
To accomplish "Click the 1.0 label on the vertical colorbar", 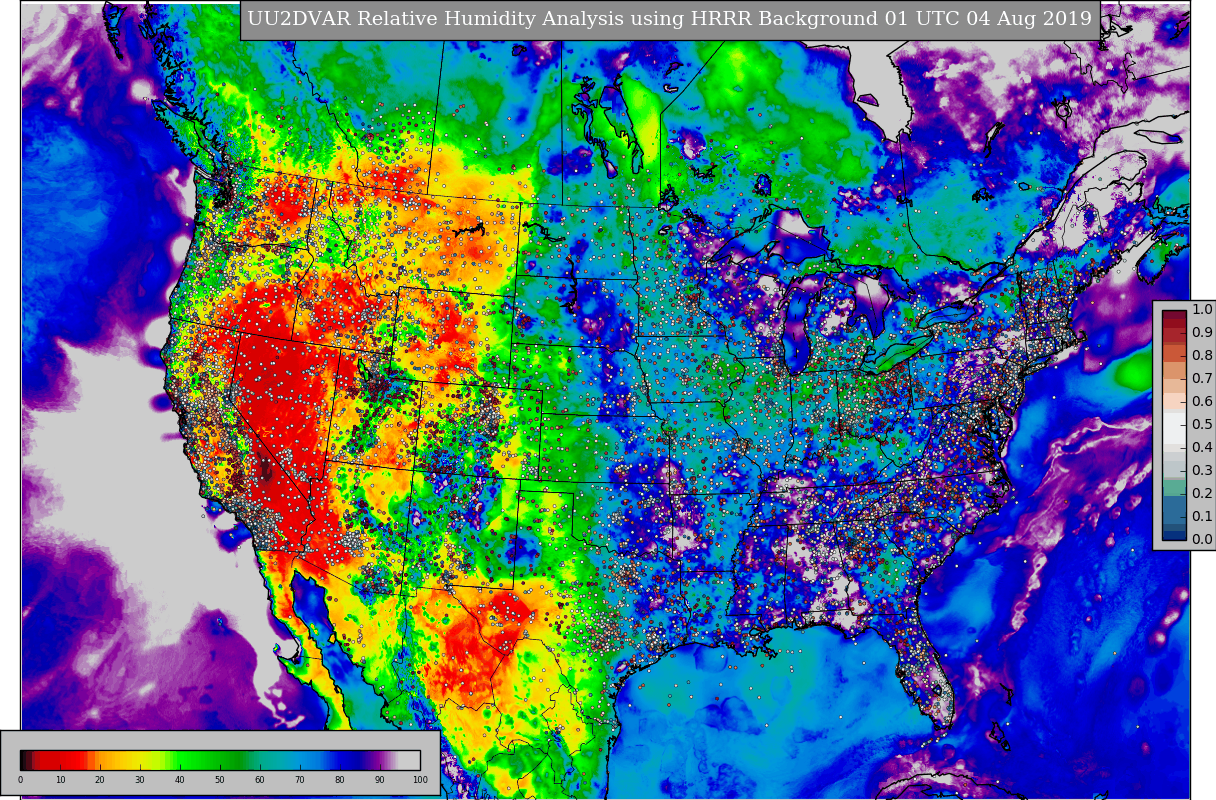I will 1202,309.
